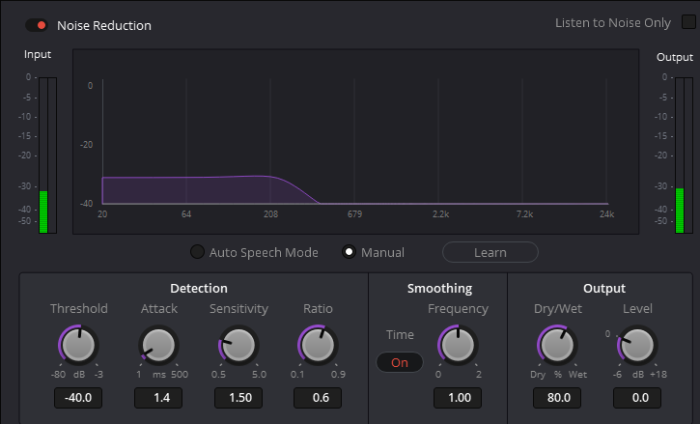Screen dimensions: 700x424
Task: Click the Sensitivity knob
Action: click(x=238, y=345)
